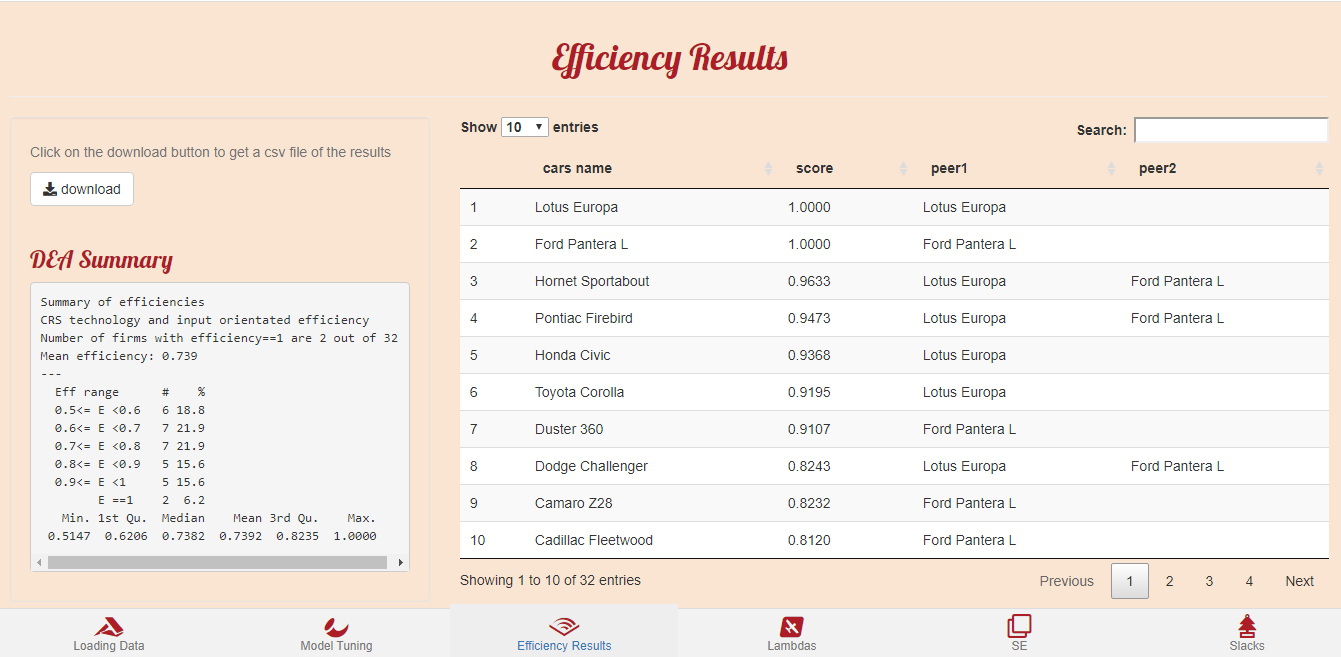
Task: Sort table by cars name column
Action: click(577, 169)
